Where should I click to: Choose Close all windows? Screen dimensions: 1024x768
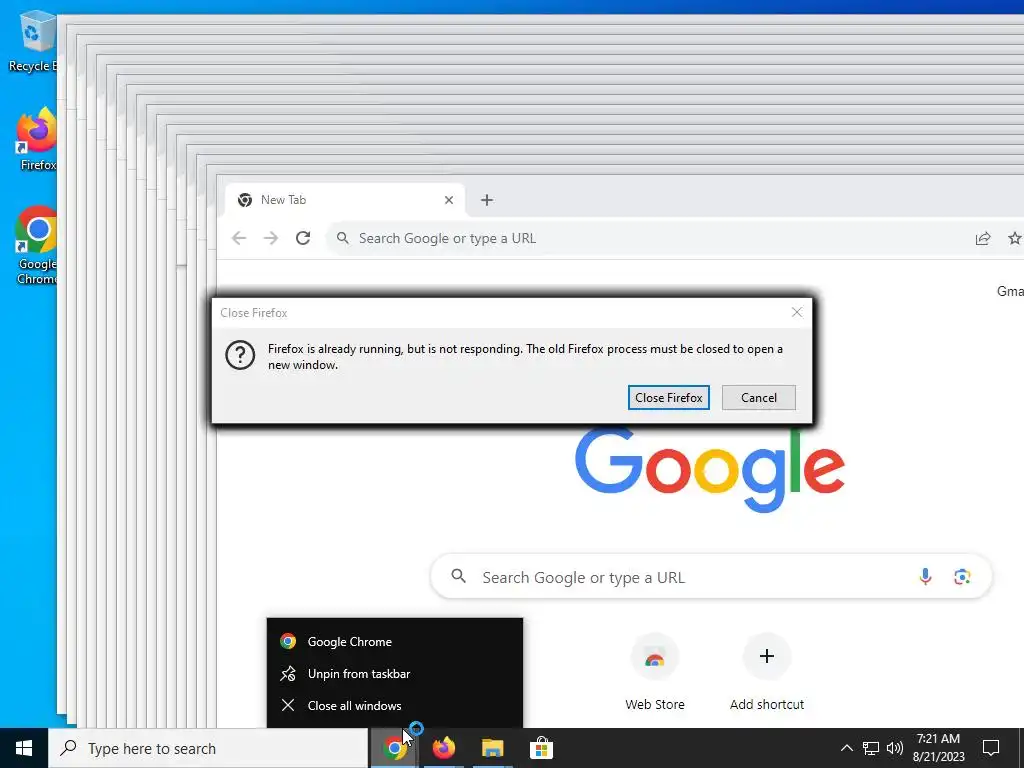394,706
